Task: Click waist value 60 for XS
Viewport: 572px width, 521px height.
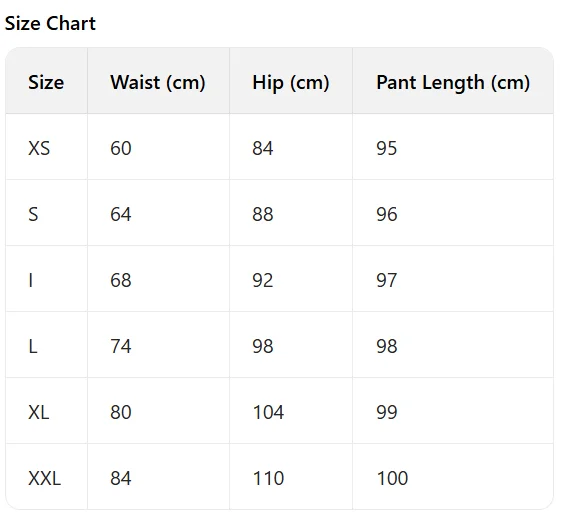Action: 121,148
